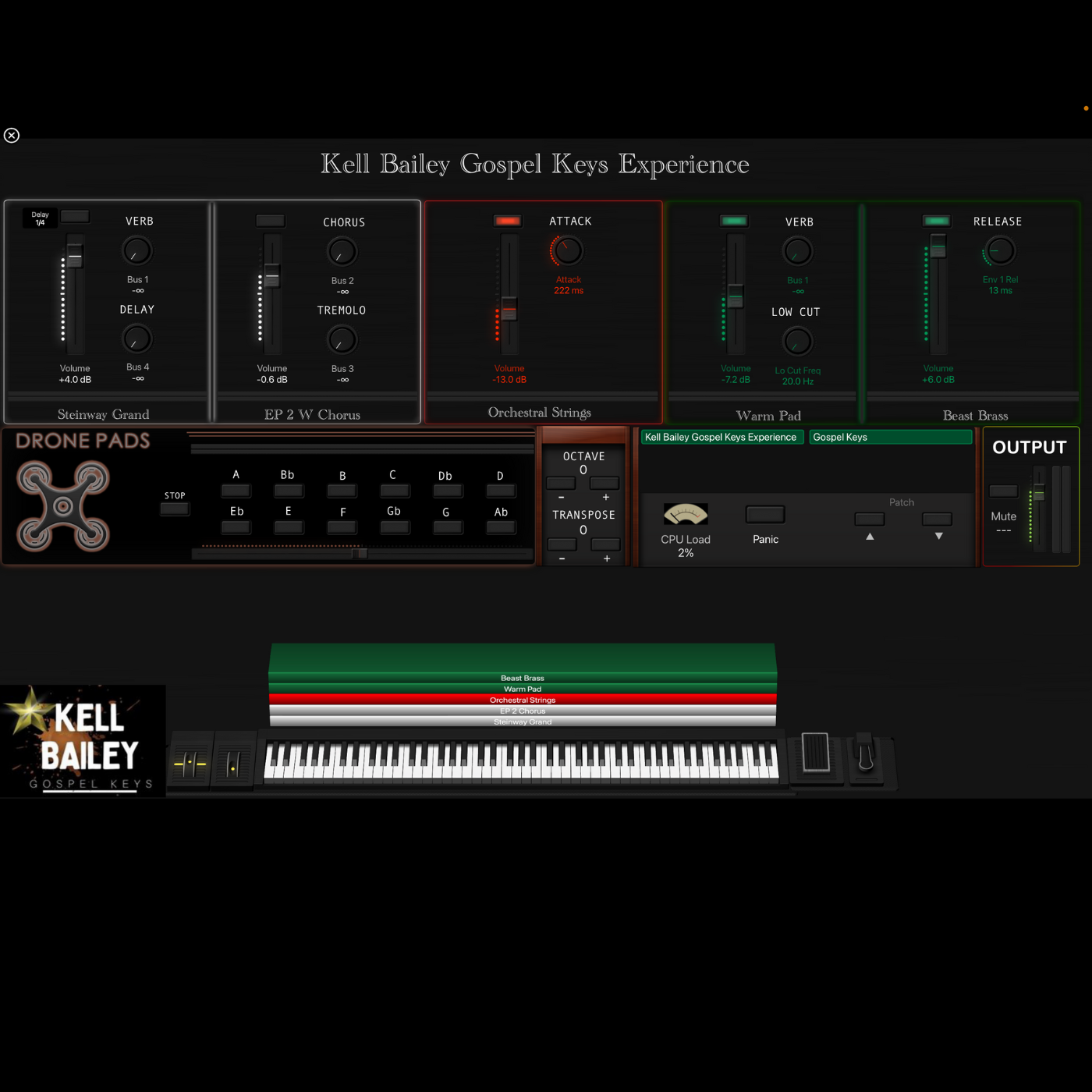Click the Orchestral Strings volume fader
The image size is (1092, 1092).
[x=509, y=309]
